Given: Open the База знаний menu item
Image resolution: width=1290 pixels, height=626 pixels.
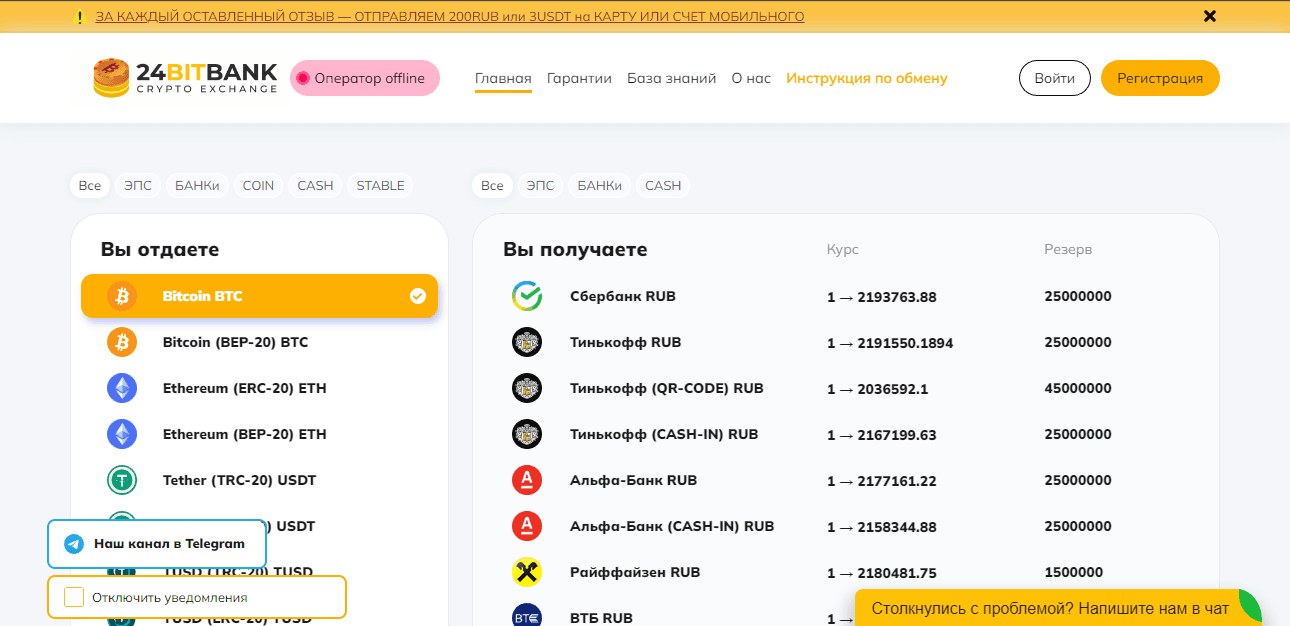Looking at the screenshot, I should click(x=671, y=78).
